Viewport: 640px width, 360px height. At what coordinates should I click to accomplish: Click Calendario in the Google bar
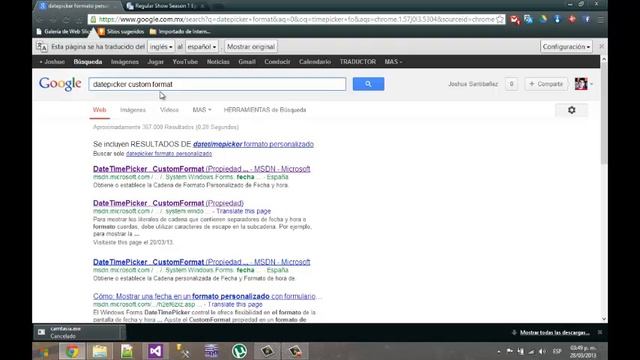coord(315,62)
